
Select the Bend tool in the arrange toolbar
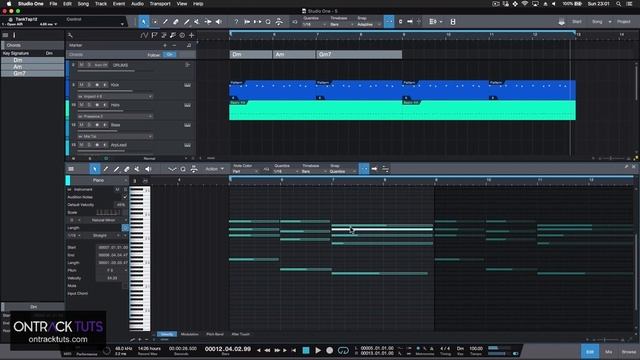coord(208,22)
